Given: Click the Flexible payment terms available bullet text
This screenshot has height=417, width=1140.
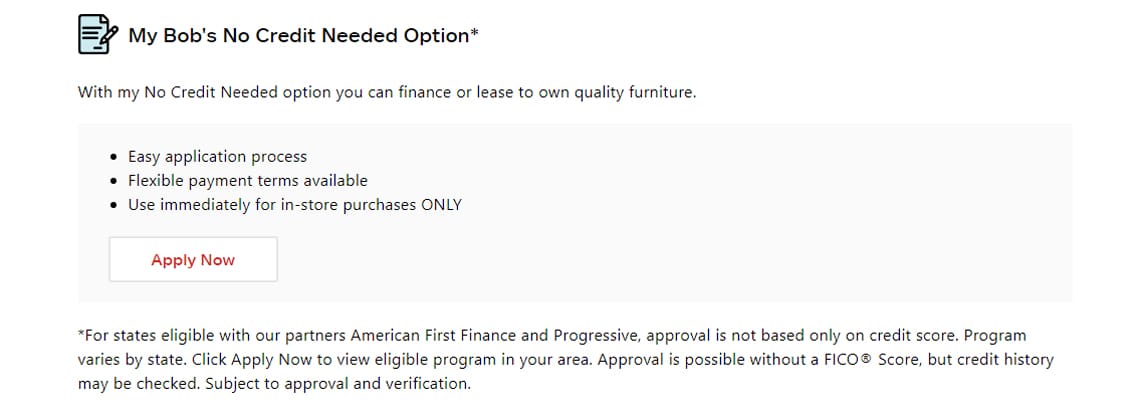Looking at the screenshot, I should [x=248, y=180].
